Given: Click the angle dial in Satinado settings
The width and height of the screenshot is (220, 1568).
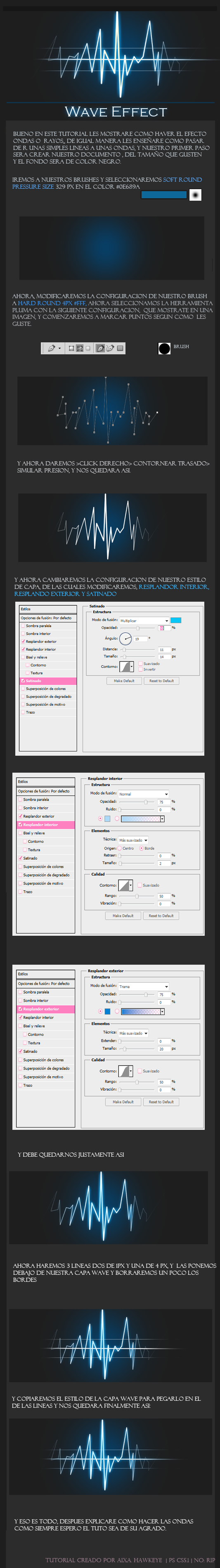Looking at the screenshot, I should [125, 638].
